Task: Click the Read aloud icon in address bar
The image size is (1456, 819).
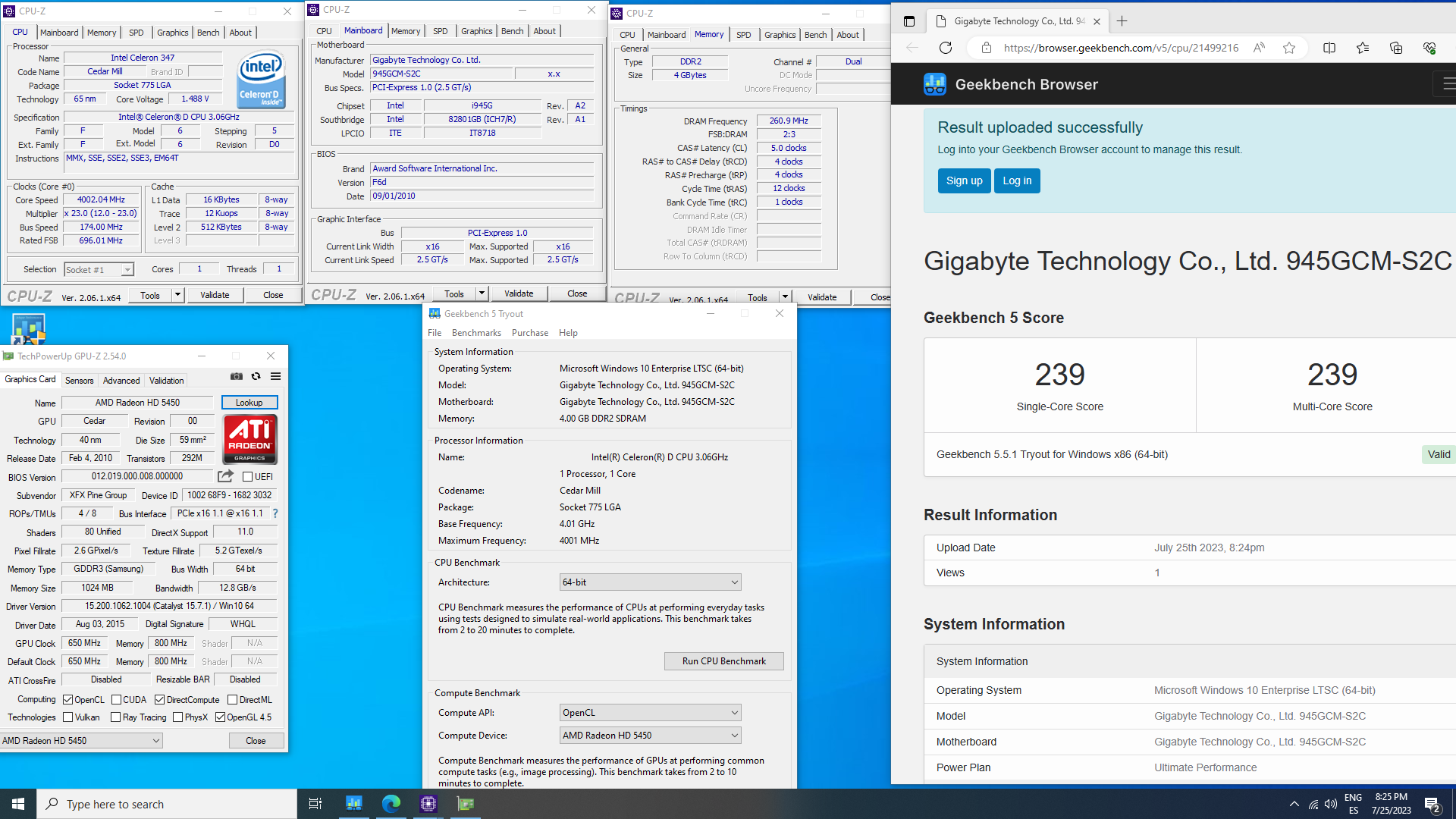Action: pyautogui.click(x=1259, y=48)
